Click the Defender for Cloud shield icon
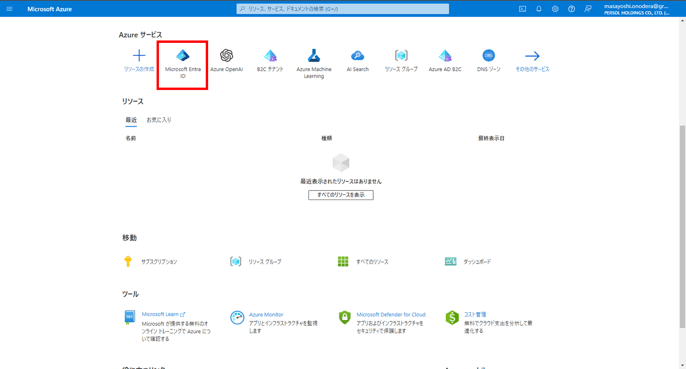This screenshot has height=369, width=686. point(345,317)
